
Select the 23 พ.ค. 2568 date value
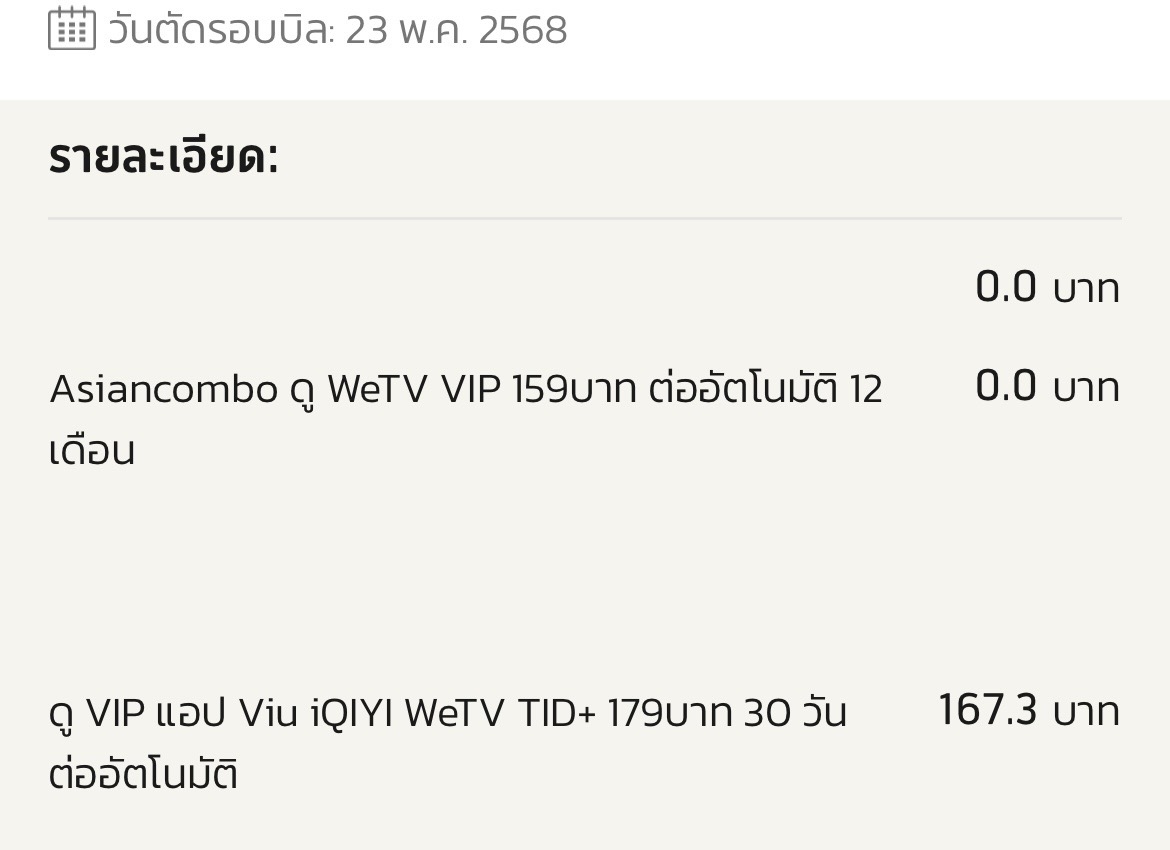pos(456,30)
